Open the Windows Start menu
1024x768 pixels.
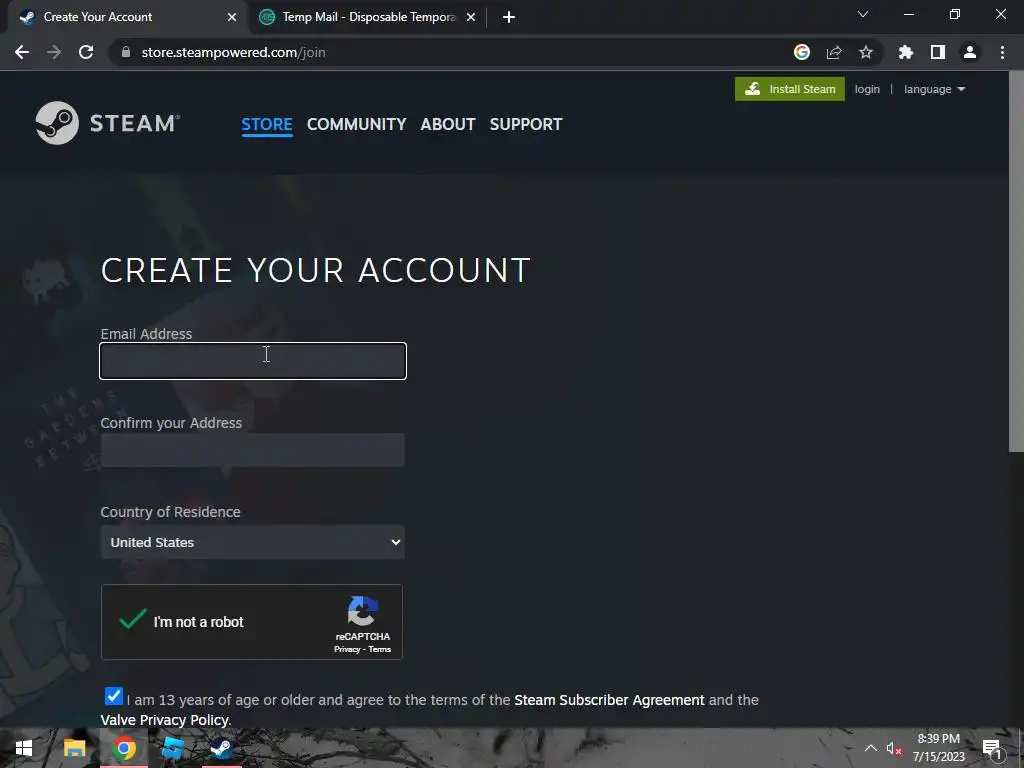[x=24, y=748]
